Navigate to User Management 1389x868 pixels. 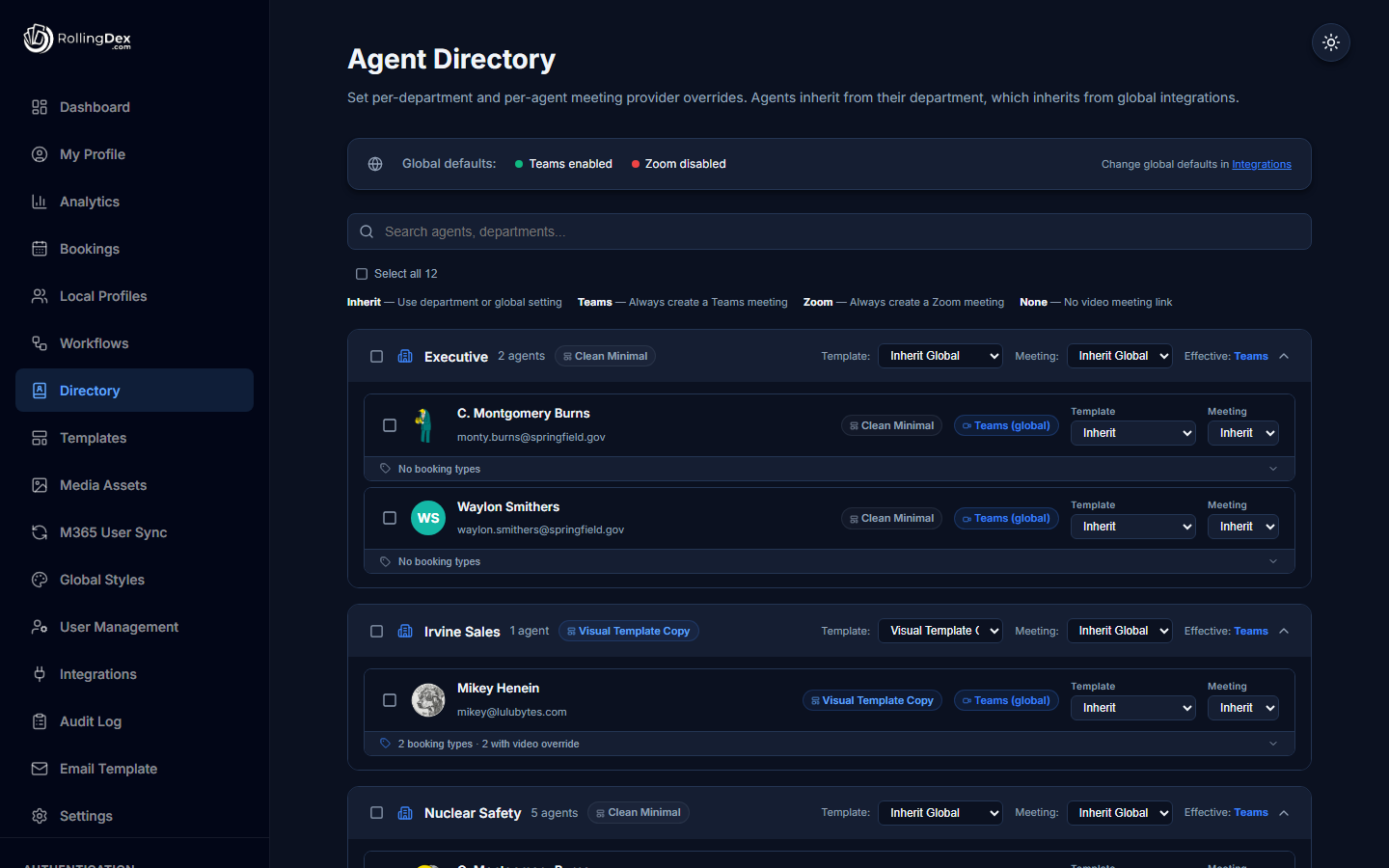coord(134,627)
